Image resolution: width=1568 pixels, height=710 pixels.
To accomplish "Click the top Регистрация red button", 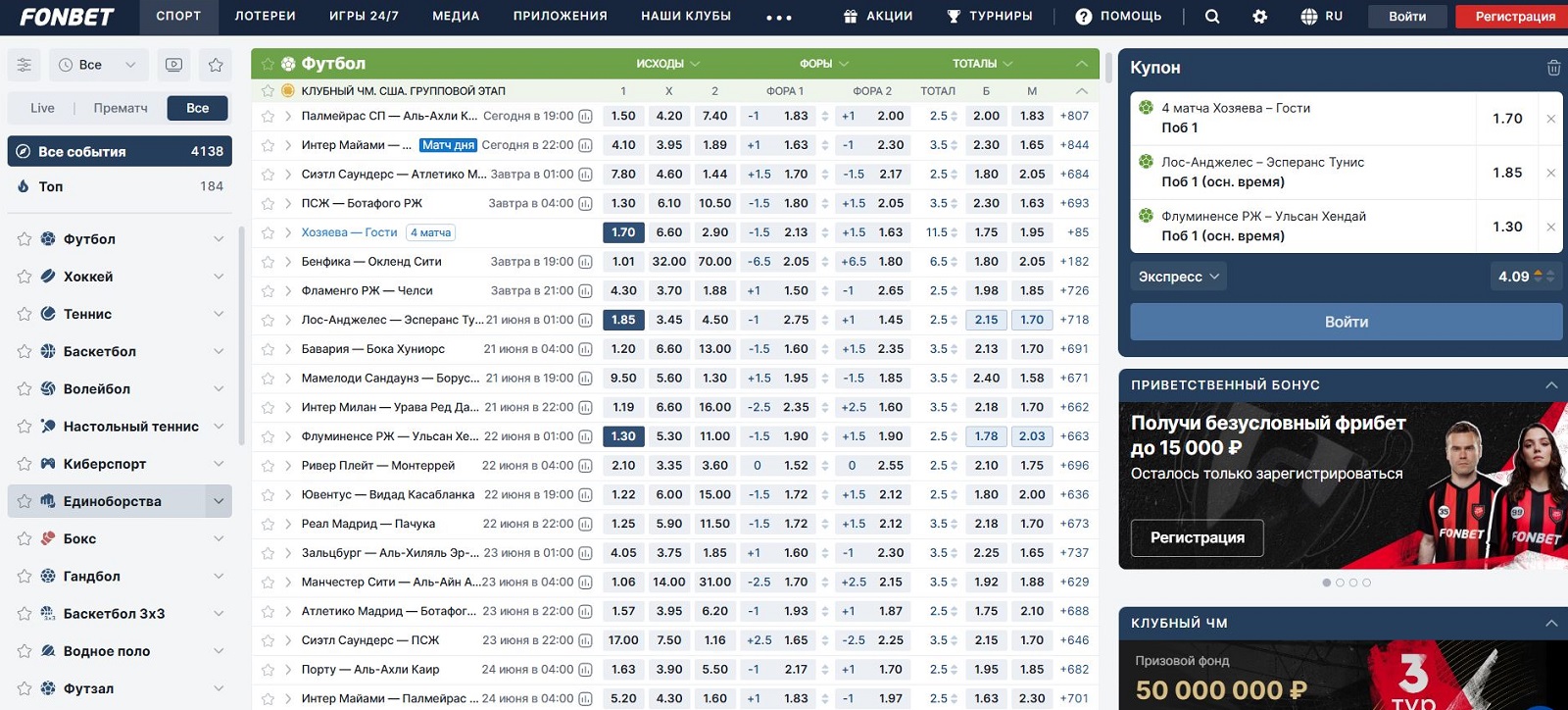I will [1512, 17].
